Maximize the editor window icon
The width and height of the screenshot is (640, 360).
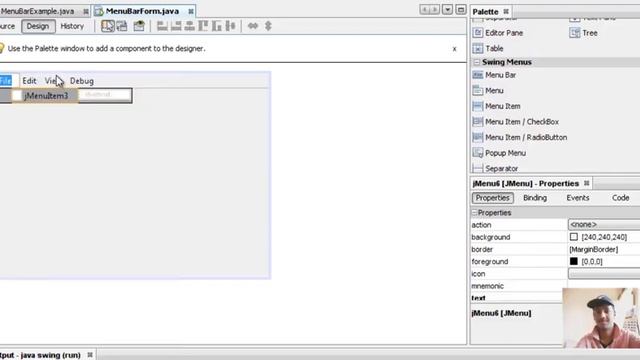point(461,9)
